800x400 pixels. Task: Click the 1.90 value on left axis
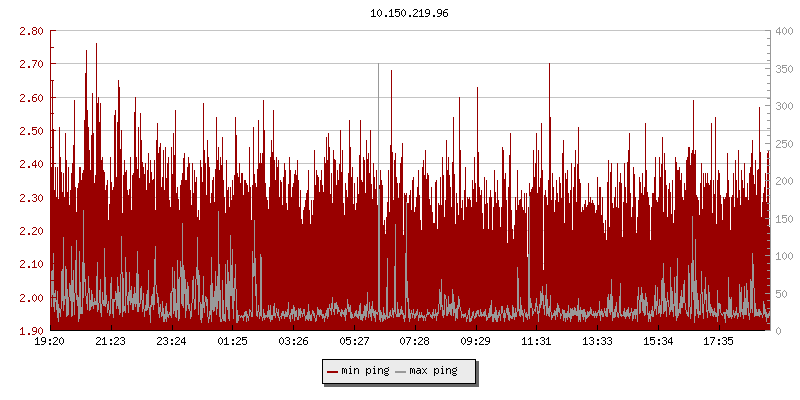point(30,331)
